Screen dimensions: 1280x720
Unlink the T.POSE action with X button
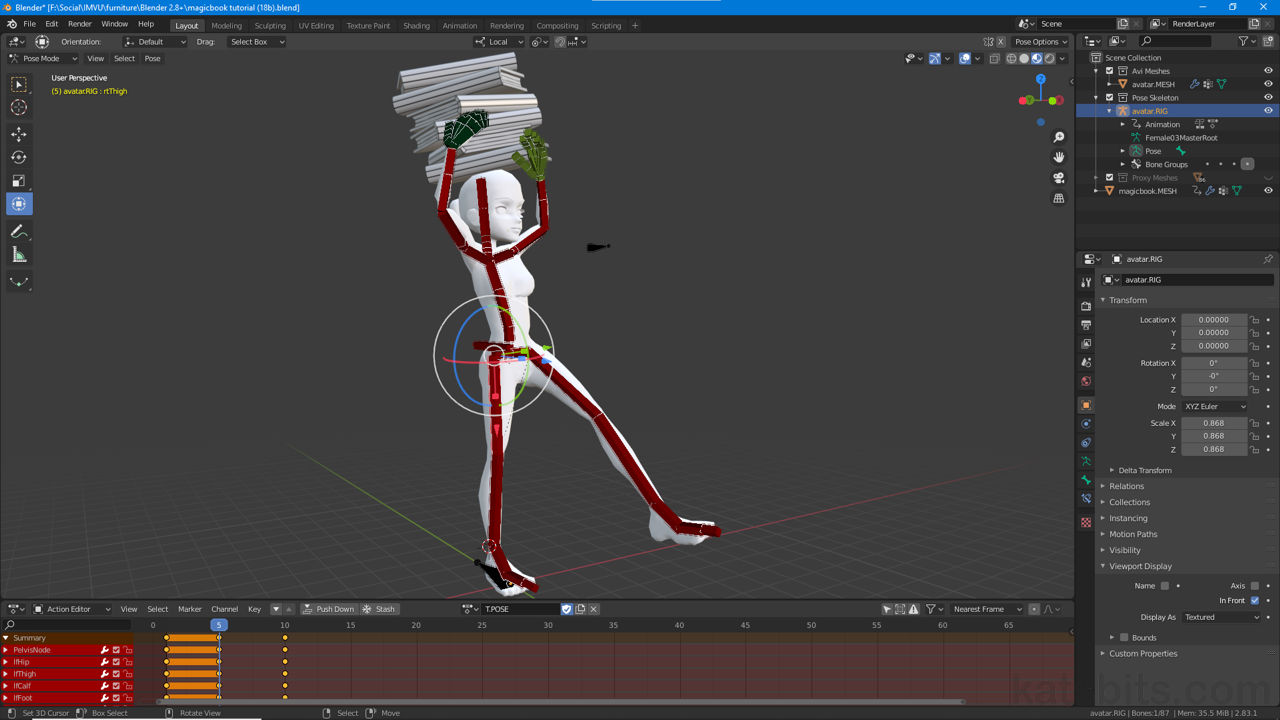[593, 609]
